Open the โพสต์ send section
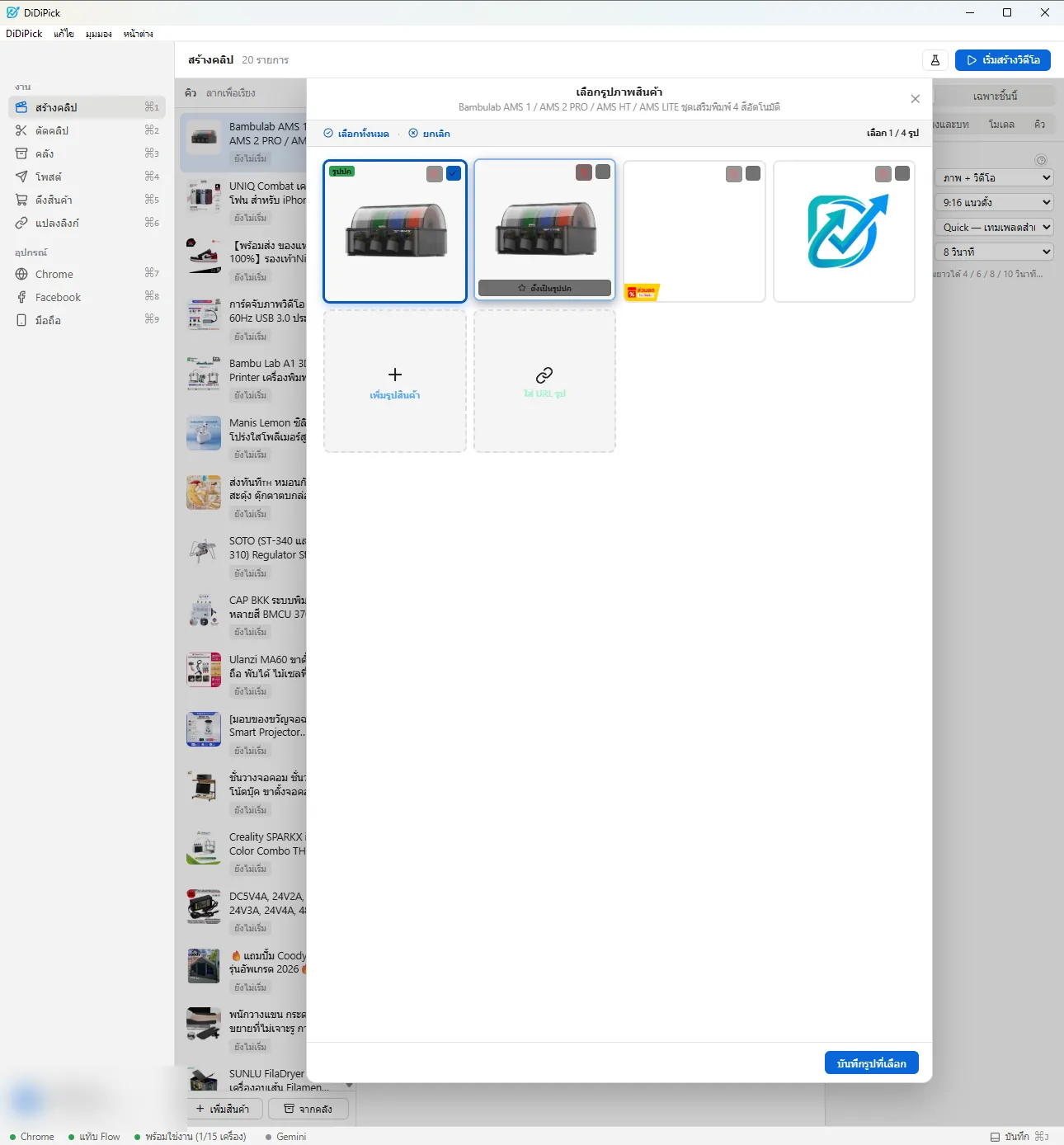Screen dimensions: 1064x1145 tap(87, 177)
